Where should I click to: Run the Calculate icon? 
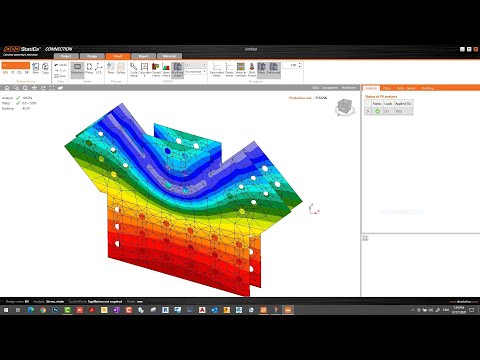(x=145, y=69)
